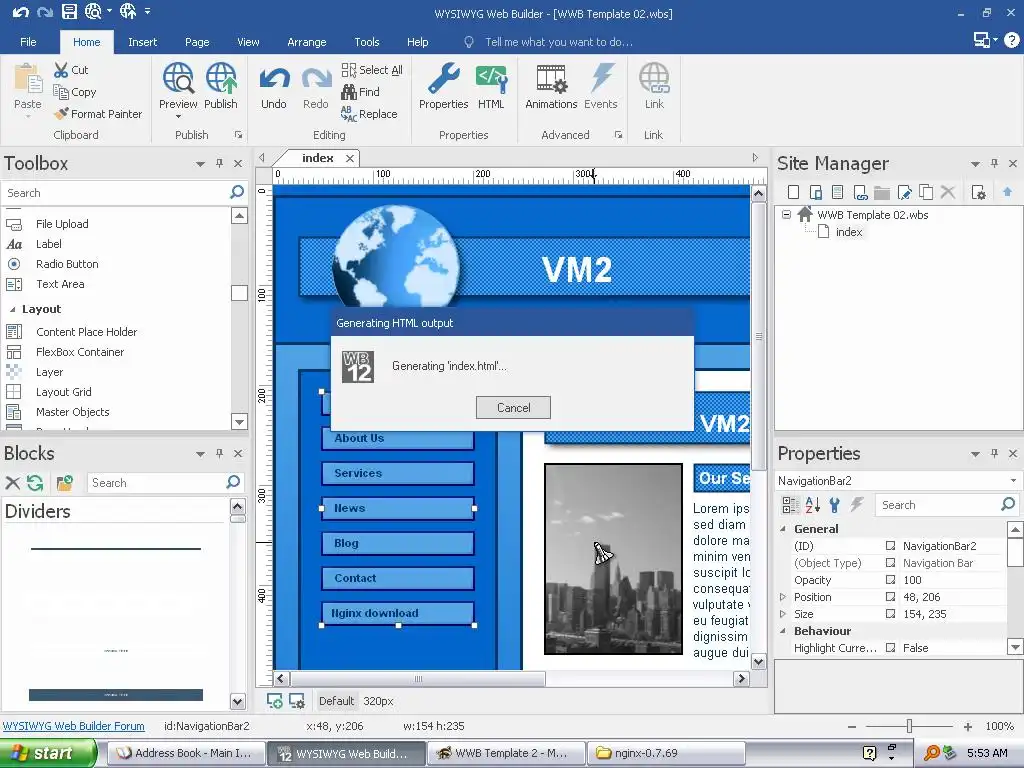Open the File menu
Screen dimensions: 1024x768
[28, 42]
